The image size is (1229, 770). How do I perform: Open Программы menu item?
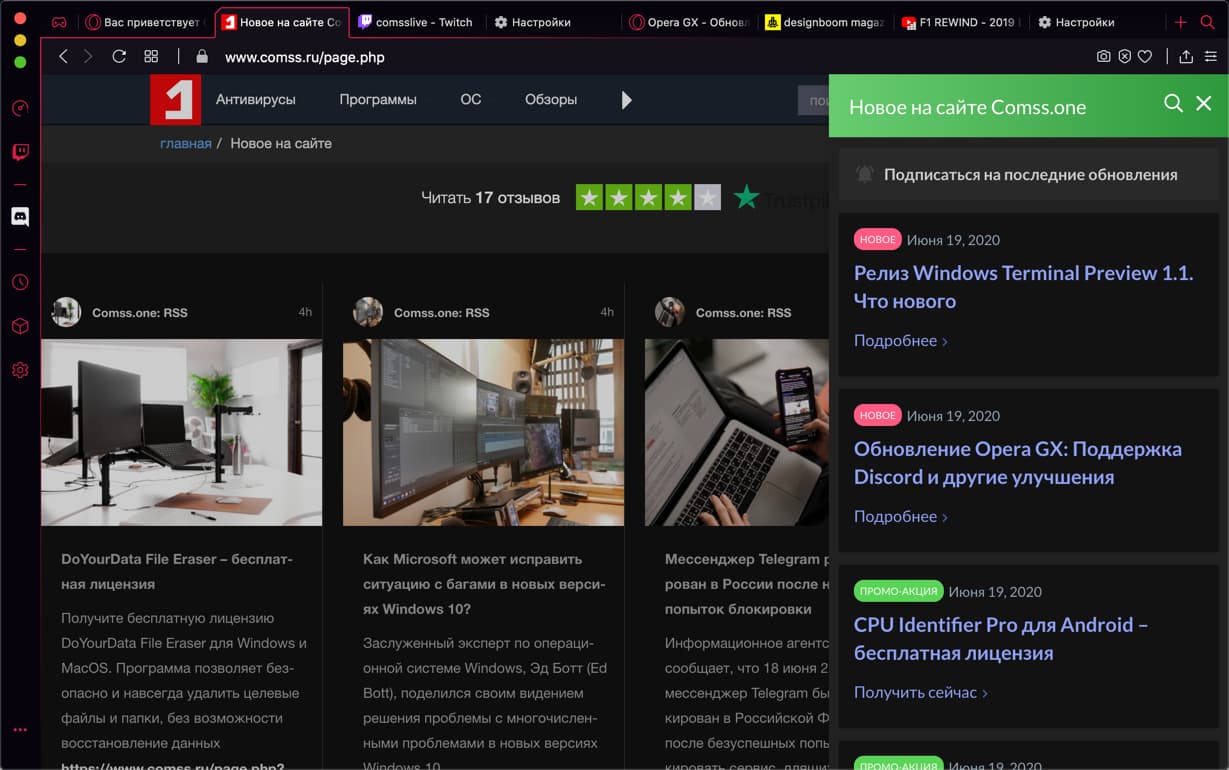click(378, 99)
